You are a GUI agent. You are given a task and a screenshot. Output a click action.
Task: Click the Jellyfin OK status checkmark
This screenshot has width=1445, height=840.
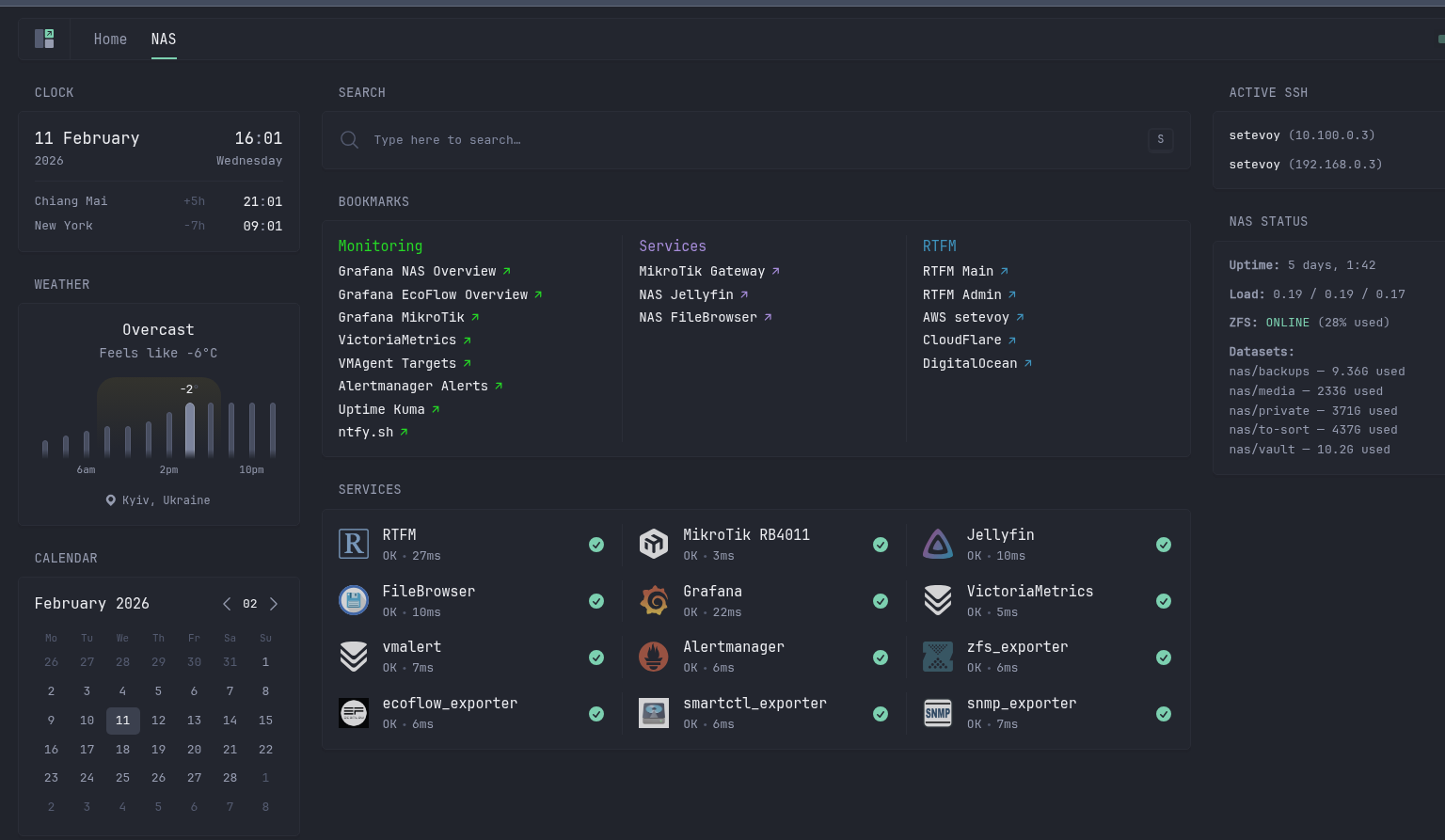click(1164, 545)
